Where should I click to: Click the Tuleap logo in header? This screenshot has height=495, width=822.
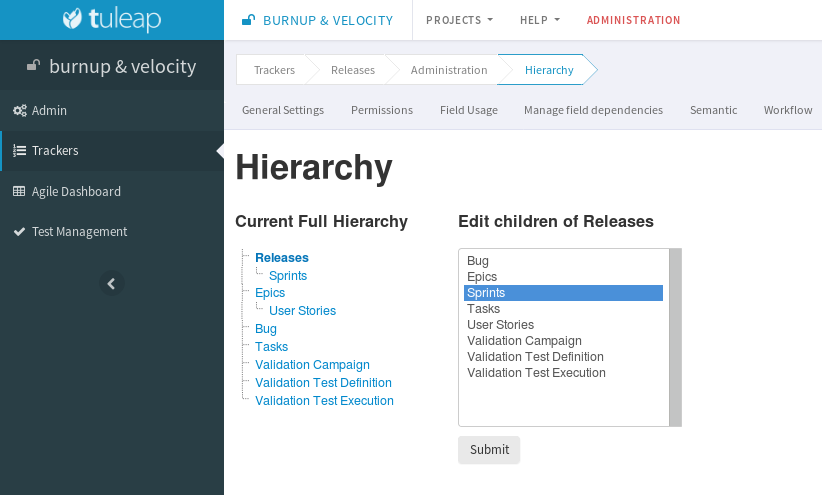112,20
